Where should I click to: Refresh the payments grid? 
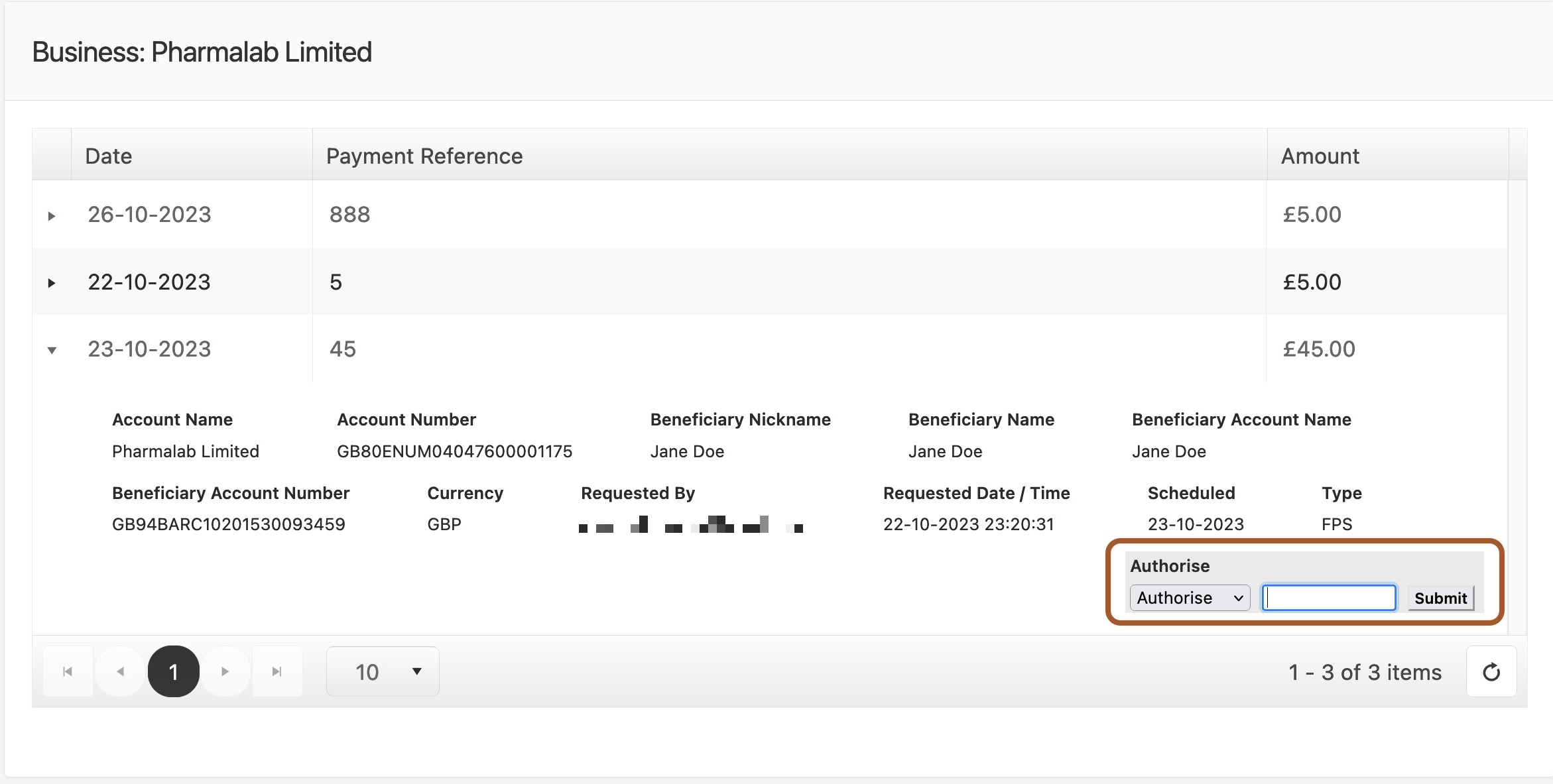click(1491, 672)
